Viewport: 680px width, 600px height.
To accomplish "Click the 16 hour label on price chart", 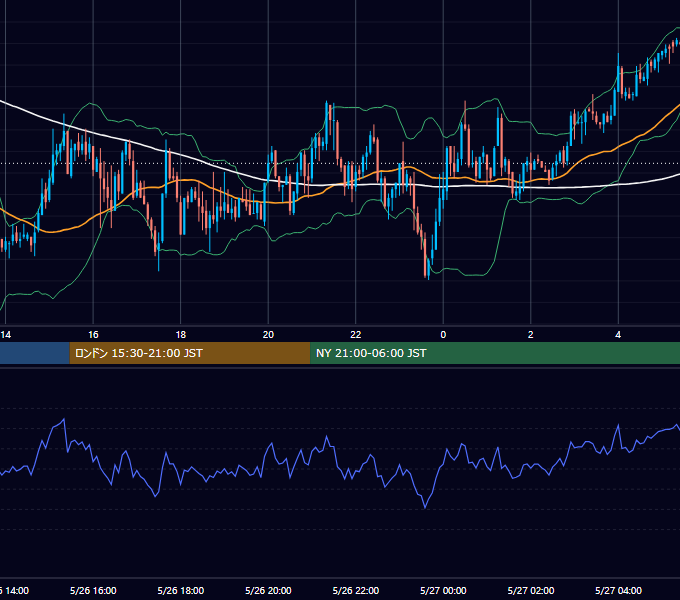I will point(93,335).
